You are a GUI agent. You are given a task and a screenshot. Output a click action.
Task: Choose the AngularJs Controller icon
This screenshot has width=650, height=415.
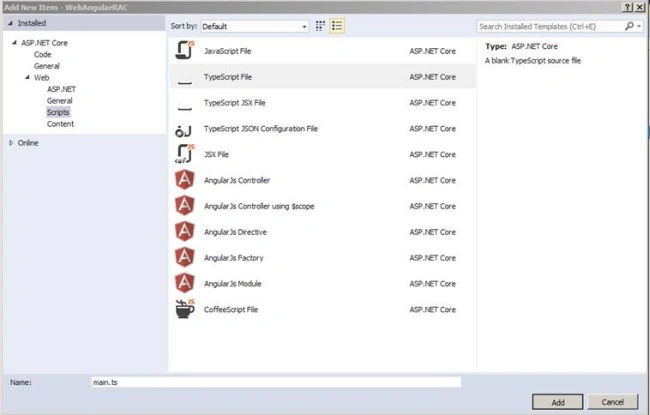coord(184,180)
